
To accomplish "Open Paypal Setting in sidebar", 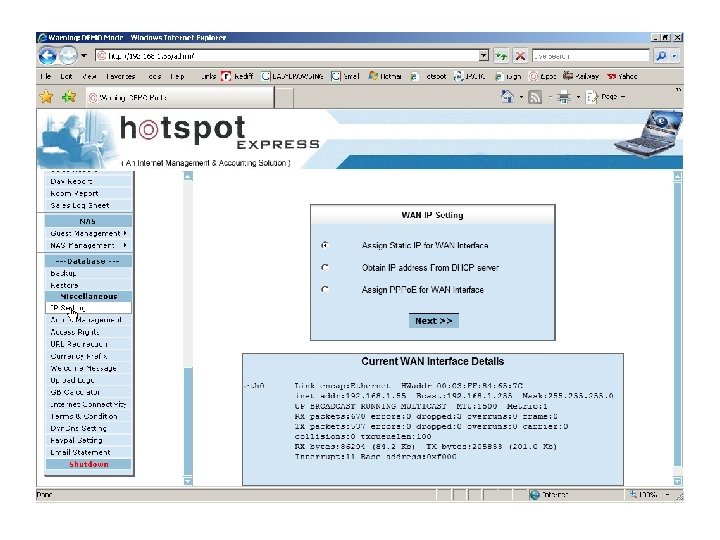I will 89,440.
